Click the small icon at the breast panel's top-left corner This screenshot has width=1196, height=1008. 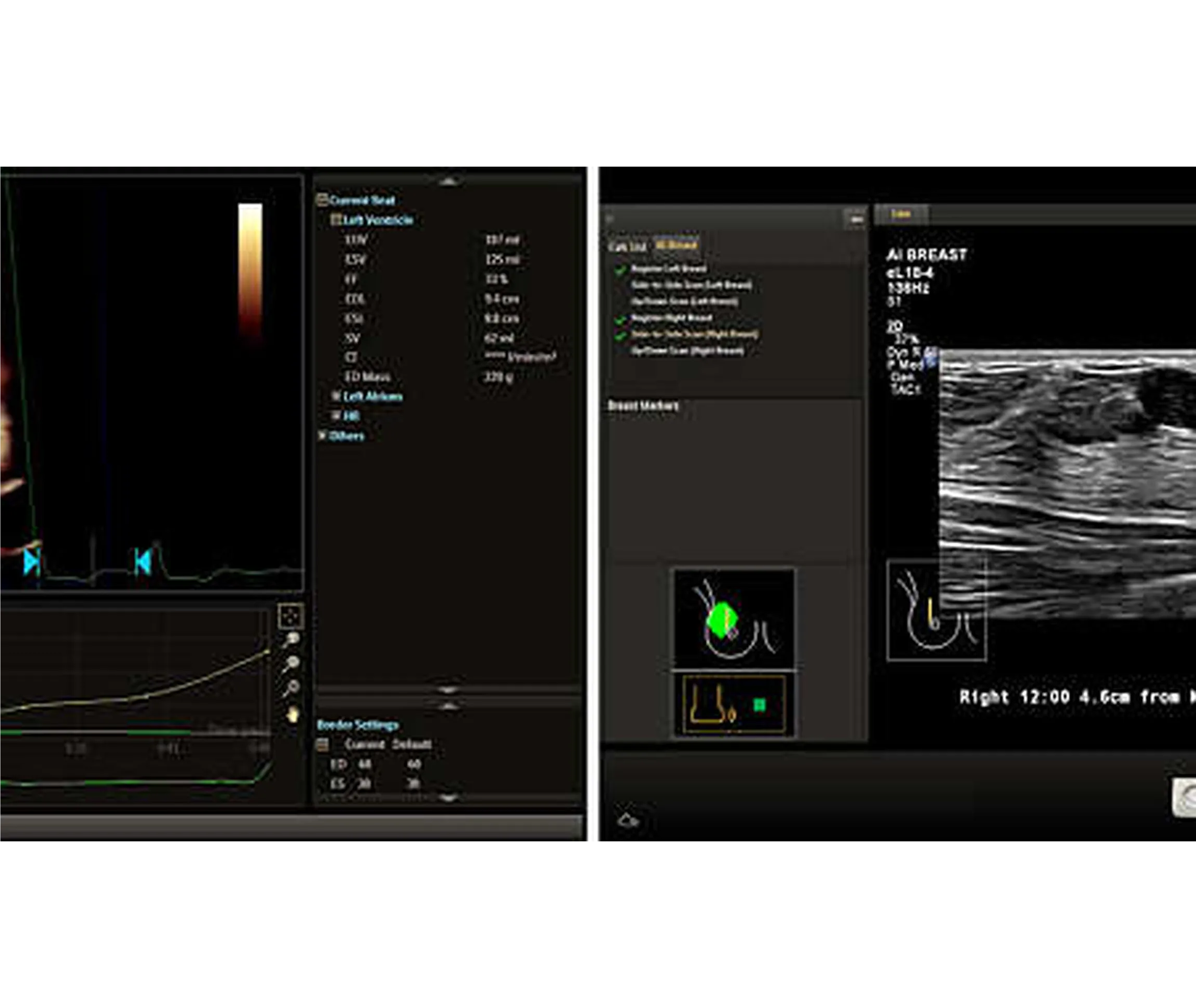[x=609, y=219]
